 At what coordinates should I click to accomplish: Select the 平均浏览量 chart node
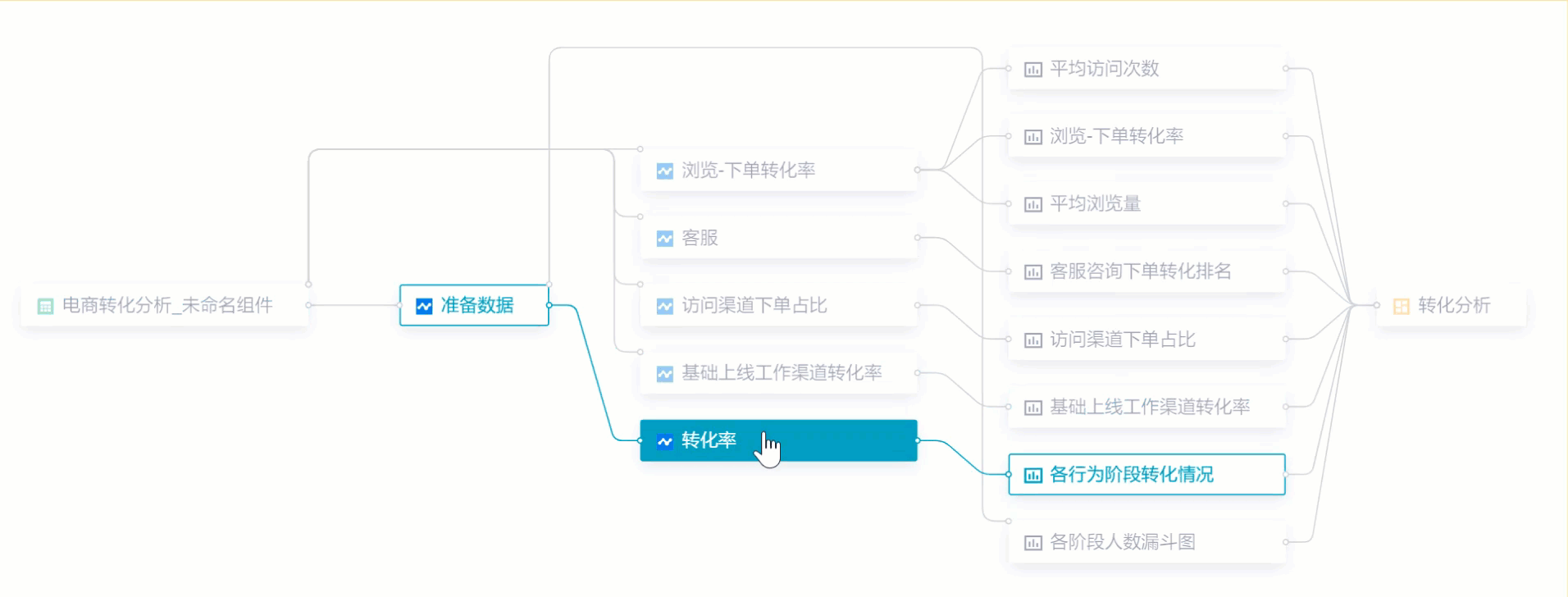pos(1146,203)
